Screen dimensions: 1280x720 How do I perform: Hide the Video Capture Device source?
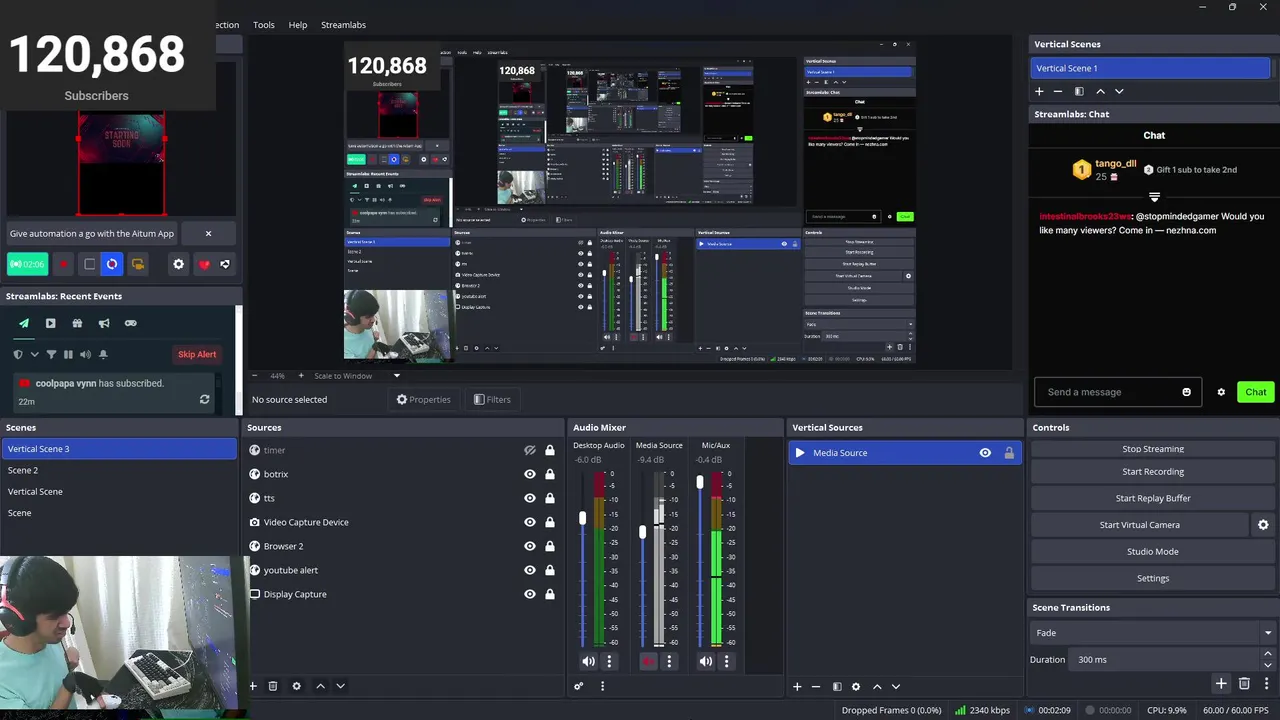(530, 522)
